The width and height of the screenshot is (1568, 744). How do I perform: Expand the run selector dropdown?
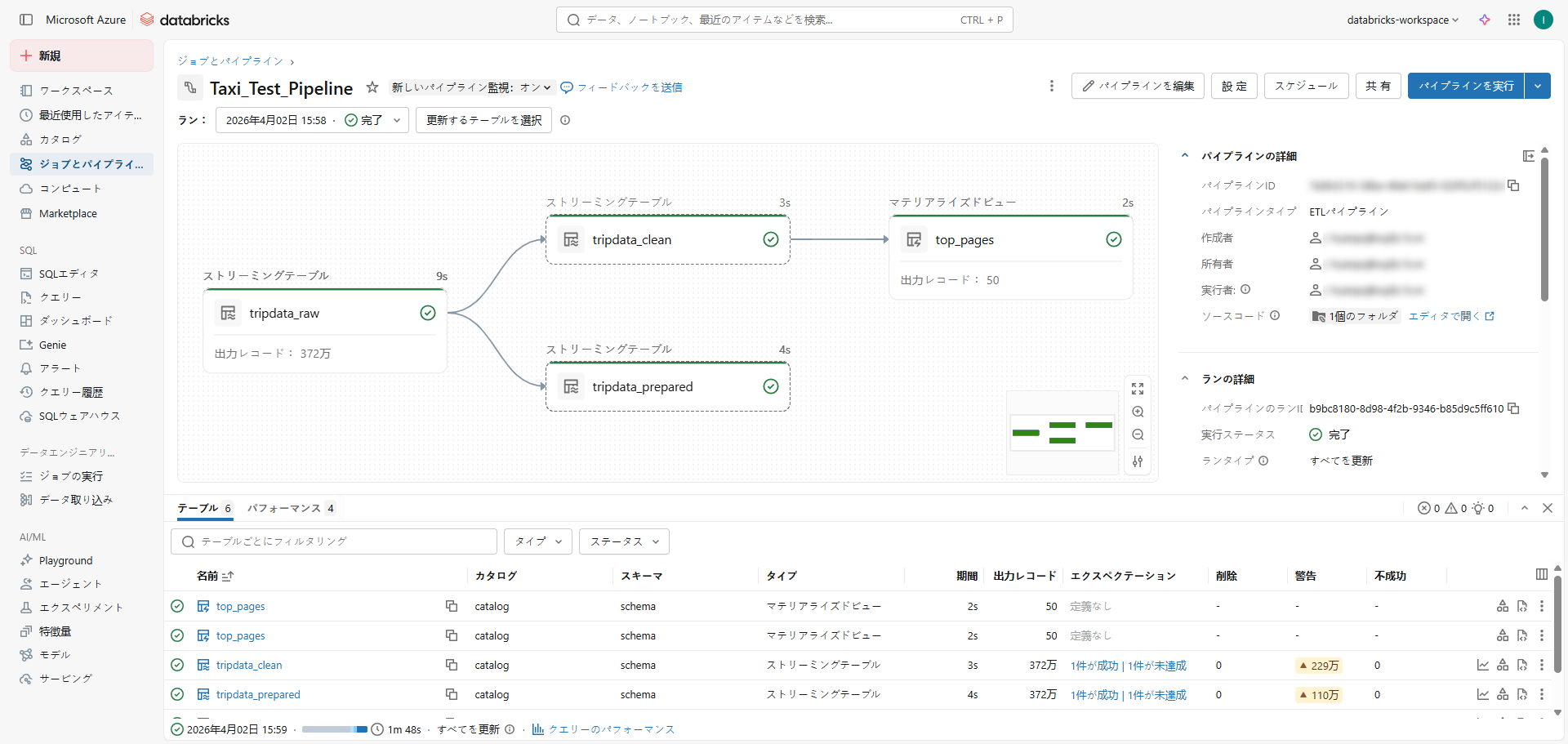pyautogui.click(x=397, y=120)
